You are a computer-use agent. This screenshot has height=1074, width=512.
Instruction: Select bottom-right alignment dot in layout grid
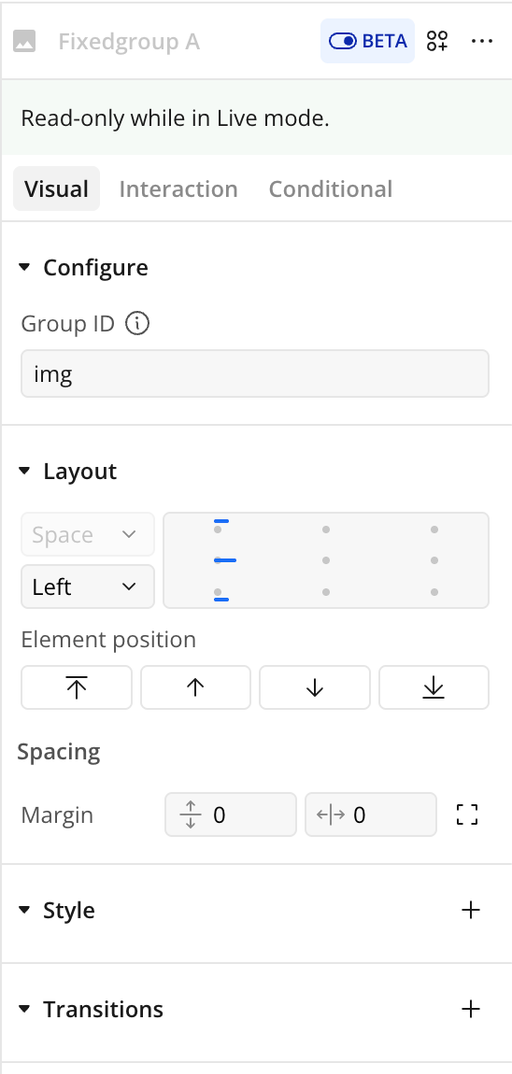pyautogui.click(x=434, y=592)
